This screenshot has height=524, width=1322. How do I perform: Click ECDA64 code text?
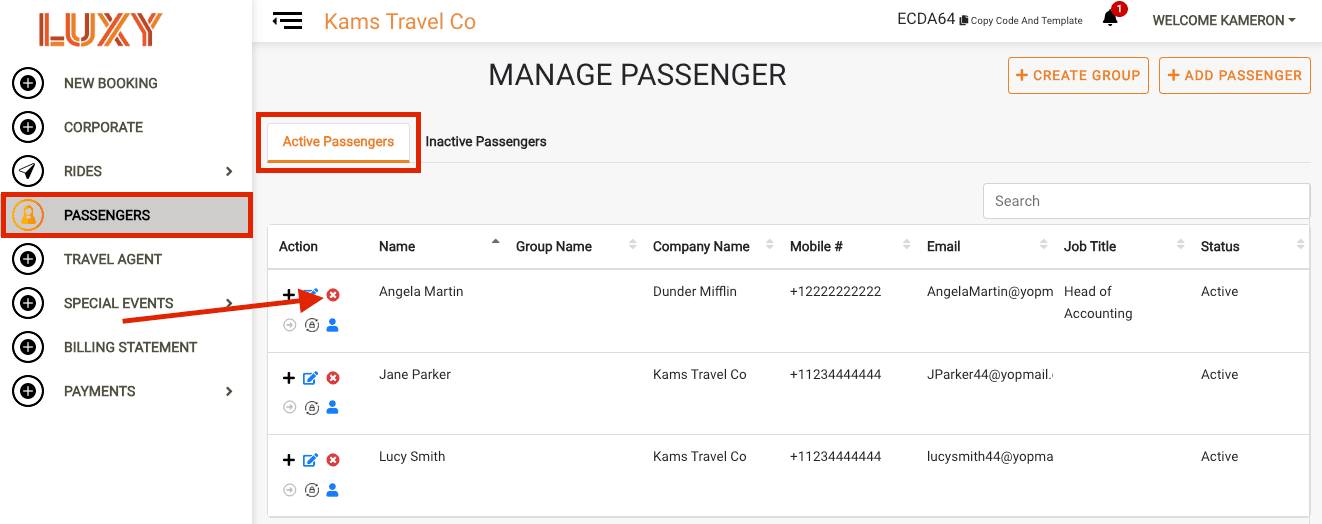pos(926,19)
